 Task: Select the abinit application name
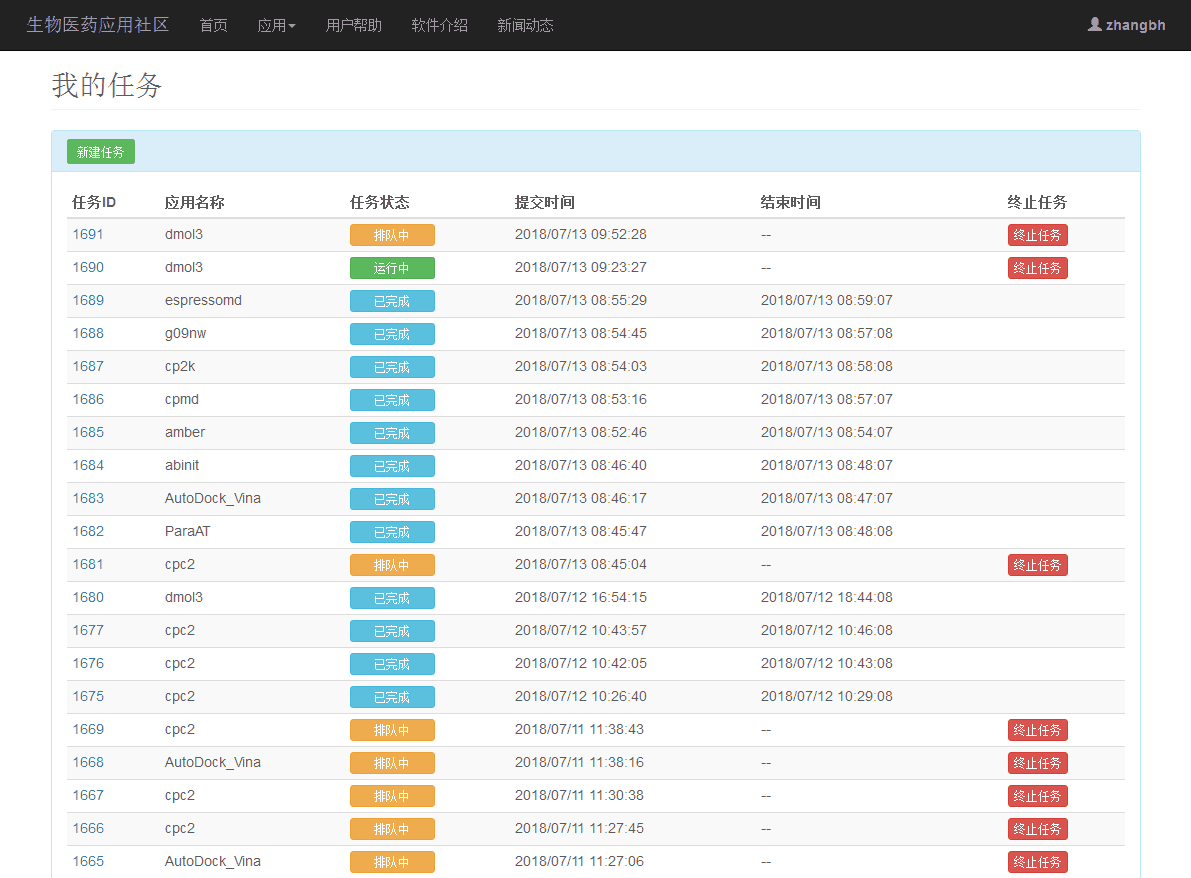tap(182, 466)
